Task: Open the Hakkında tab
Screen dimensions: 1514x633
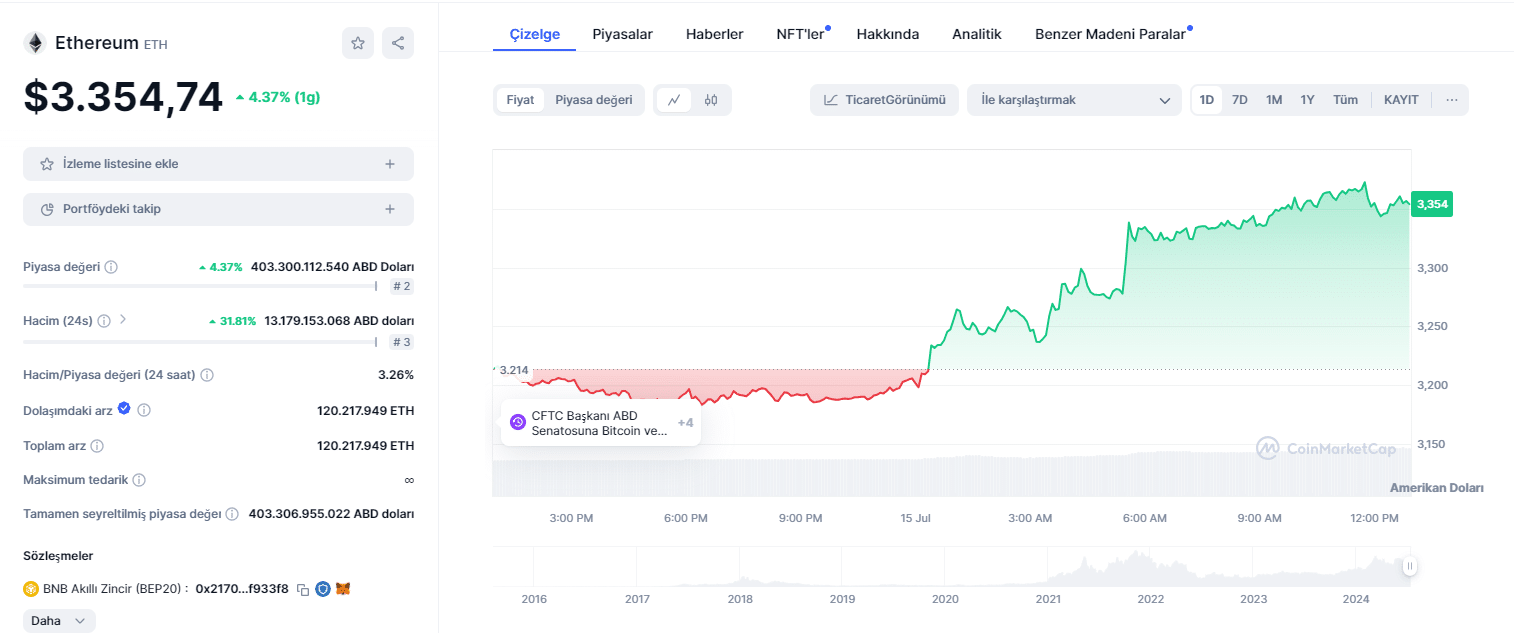Action: (888, 34)
